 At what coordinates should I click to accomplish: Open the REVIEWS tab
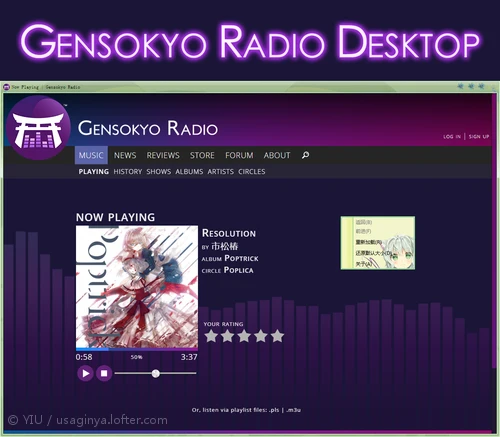tap(163, 155)
